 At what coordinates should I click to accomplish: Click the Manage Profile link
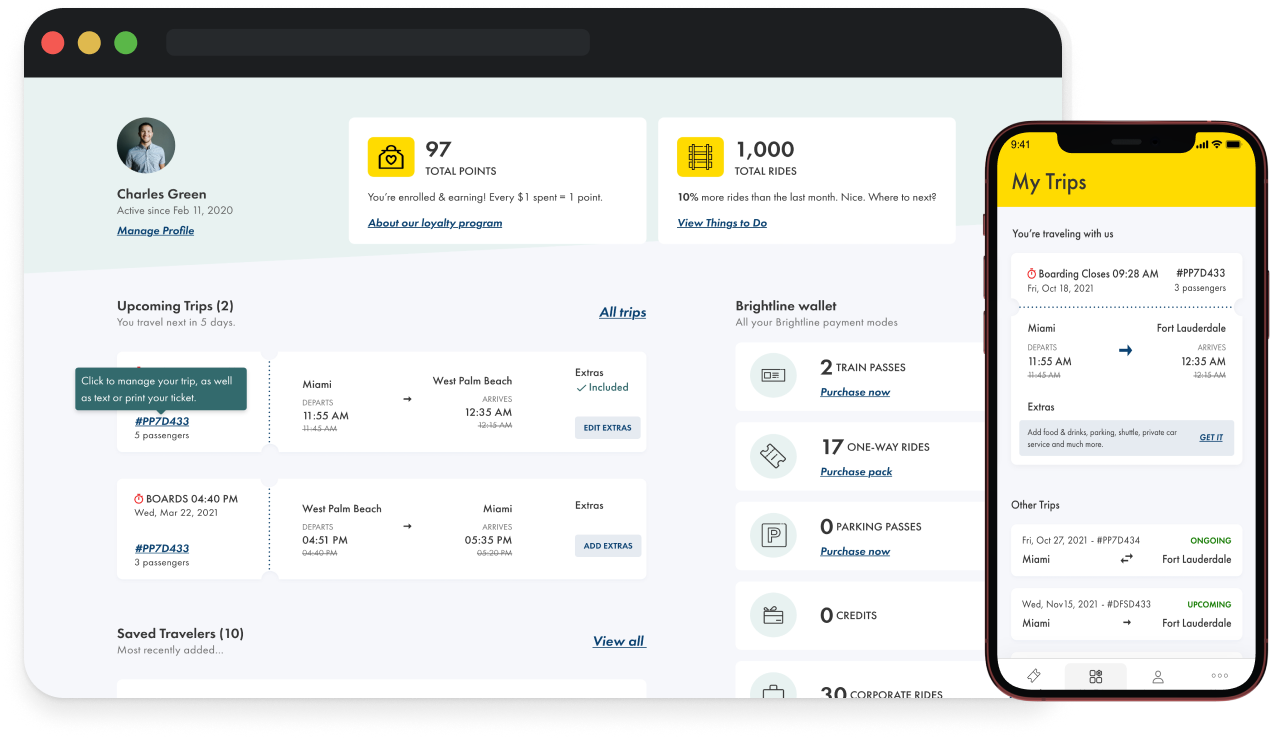pyautogui.click(x=155, y=231)
